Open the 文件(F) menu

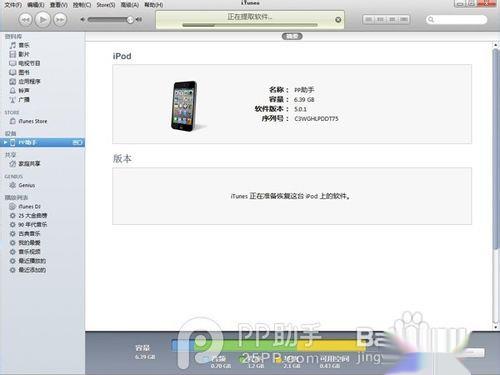click(x=13, y=5)
